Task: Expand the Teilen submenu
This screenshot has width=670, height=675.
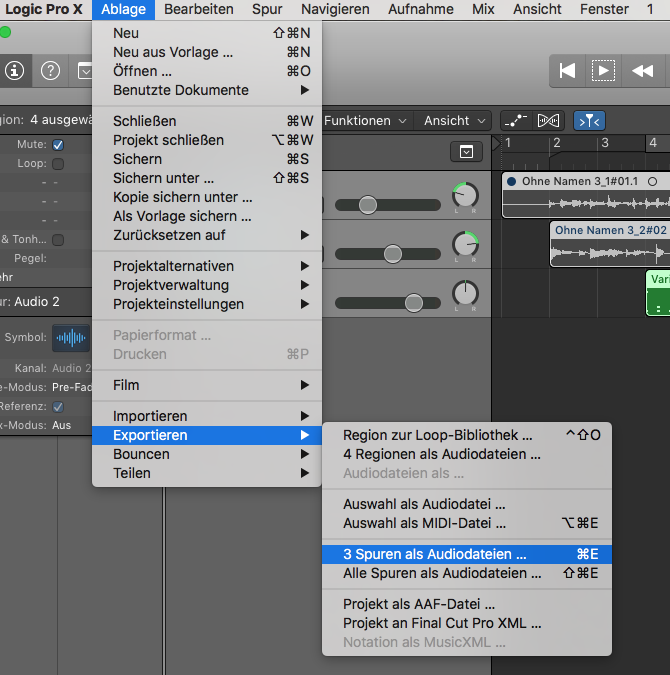Action: click(x=207, y=473)
